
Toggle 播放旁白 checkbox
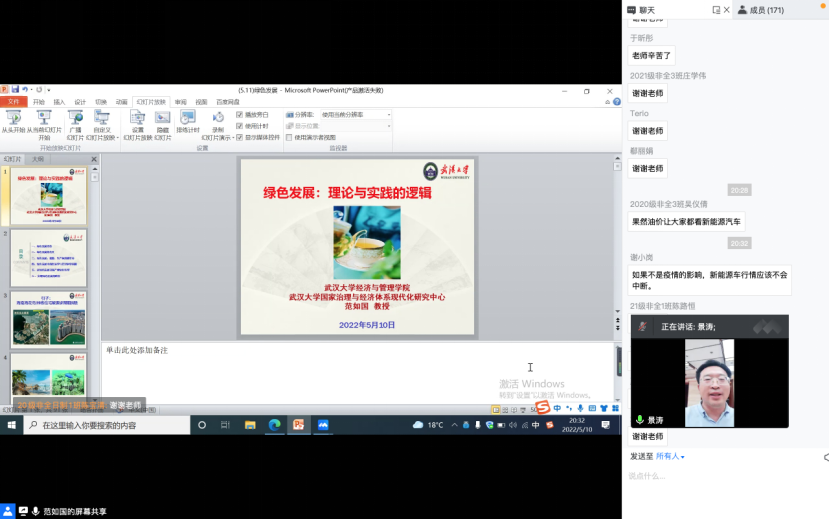(x=240, y=115)
